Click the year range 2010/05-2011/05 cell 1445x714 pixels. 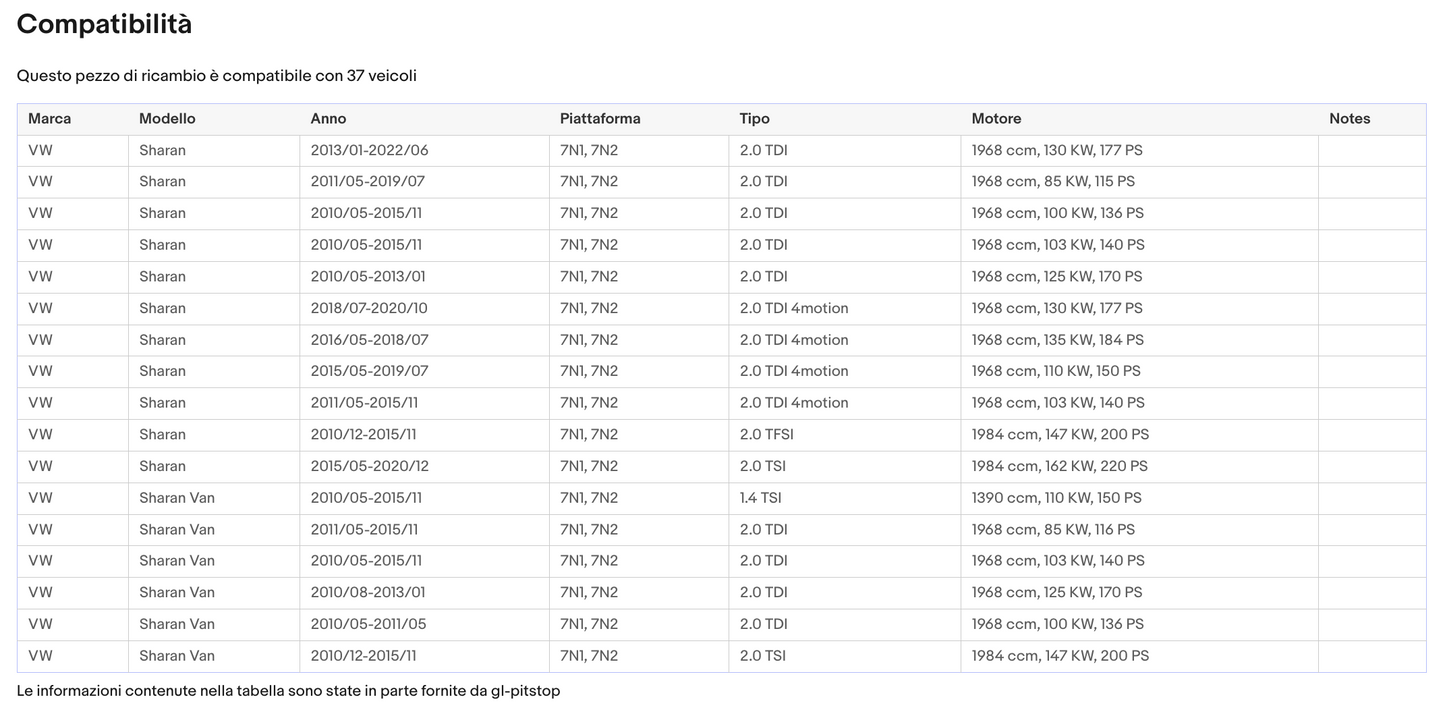(368, 624)
